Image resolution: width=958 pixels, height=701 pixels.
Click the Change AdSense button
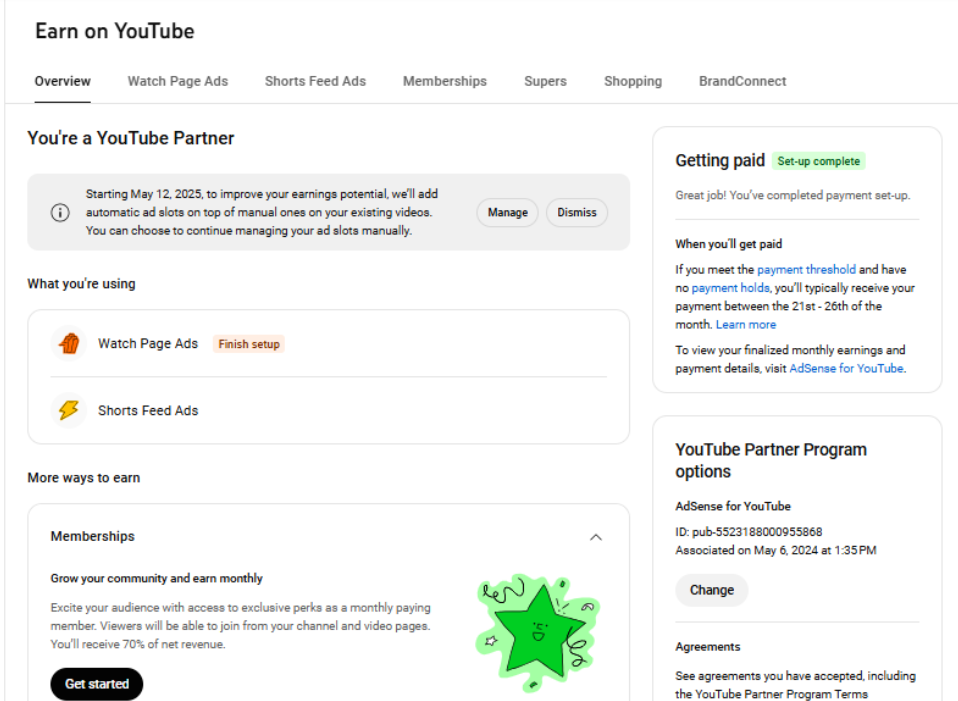(x=711, y=590)
